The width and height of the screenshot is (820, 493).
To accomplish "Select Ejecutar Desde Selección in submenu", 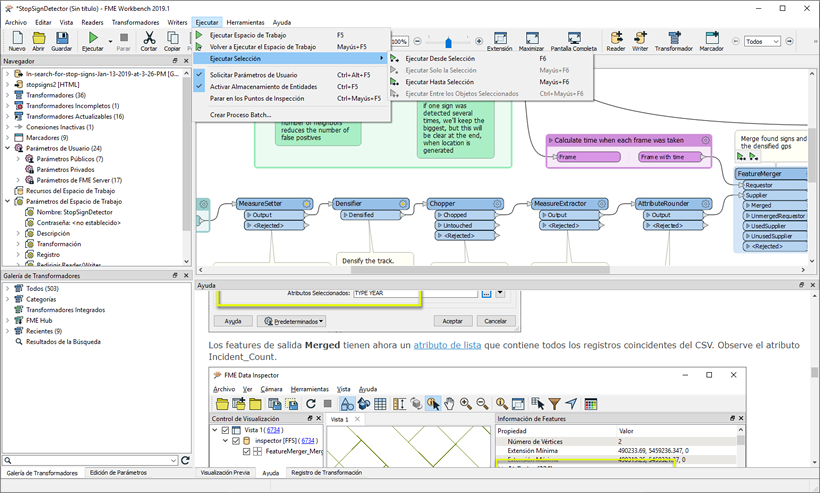I will [491, 59].
